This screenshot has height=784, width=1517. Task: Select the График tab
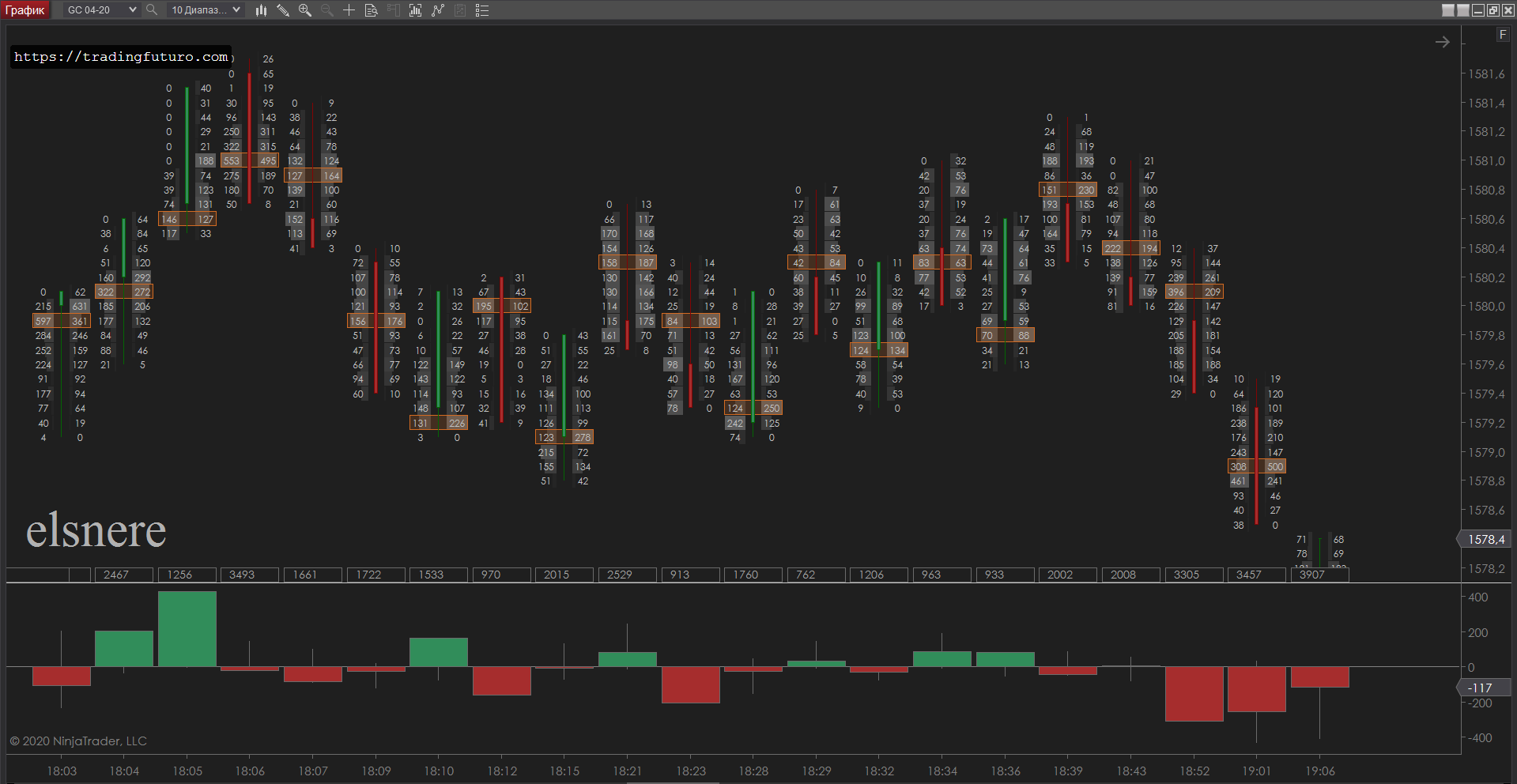(25, 10)
